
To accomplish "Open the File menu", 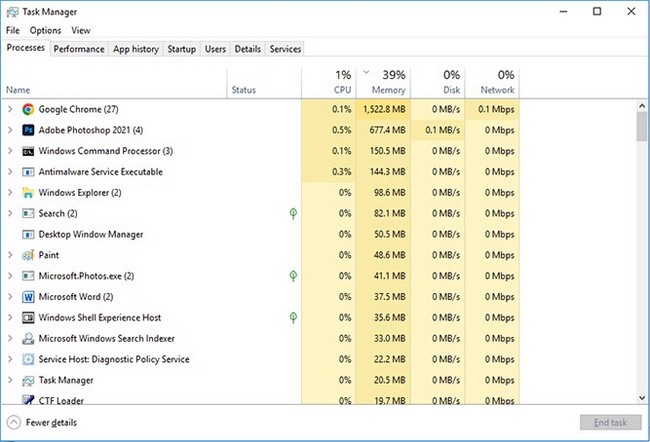I will click(13, 31).
